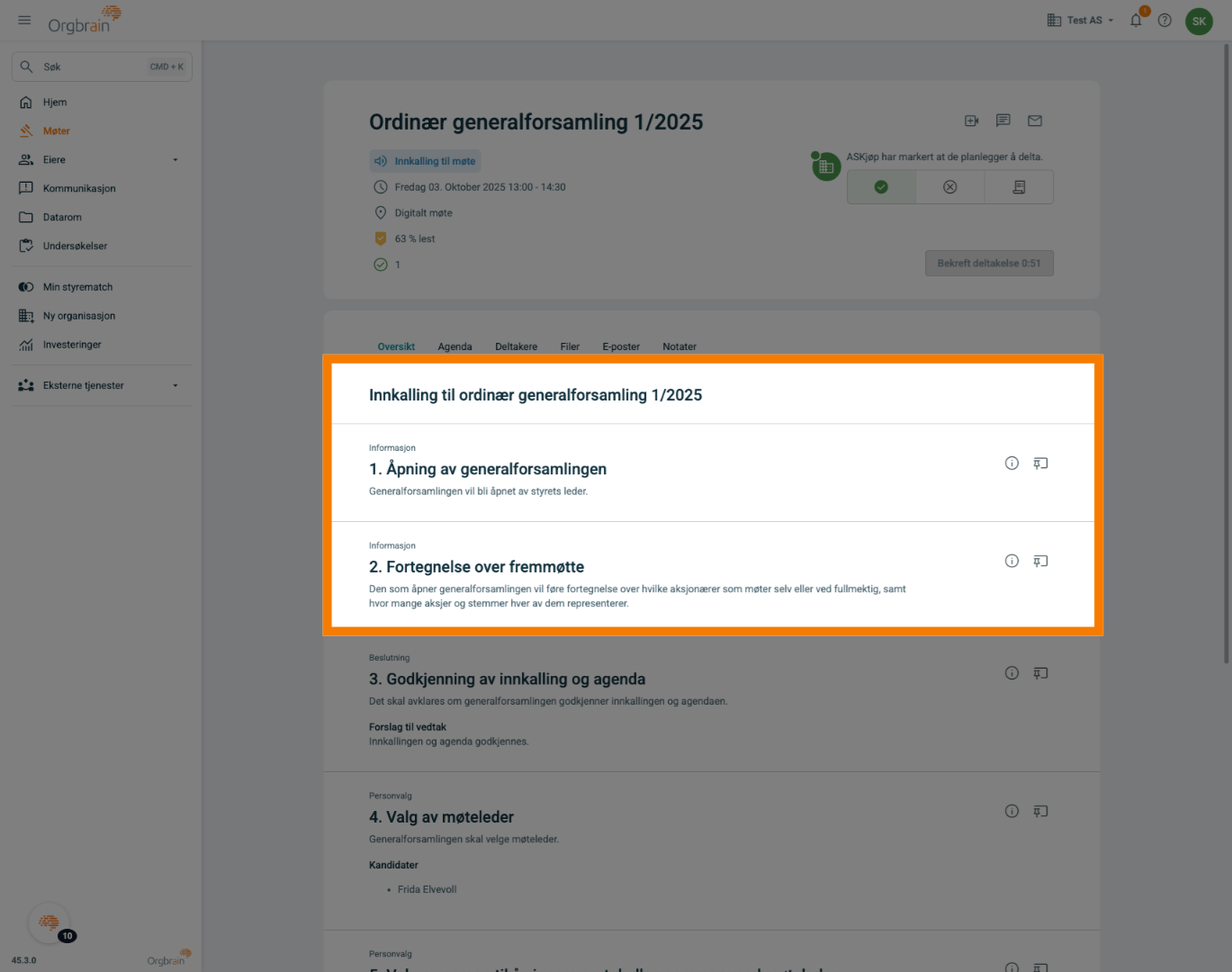Switch to the Agenda tab
1232x972 pixels.
pos(454,346)
